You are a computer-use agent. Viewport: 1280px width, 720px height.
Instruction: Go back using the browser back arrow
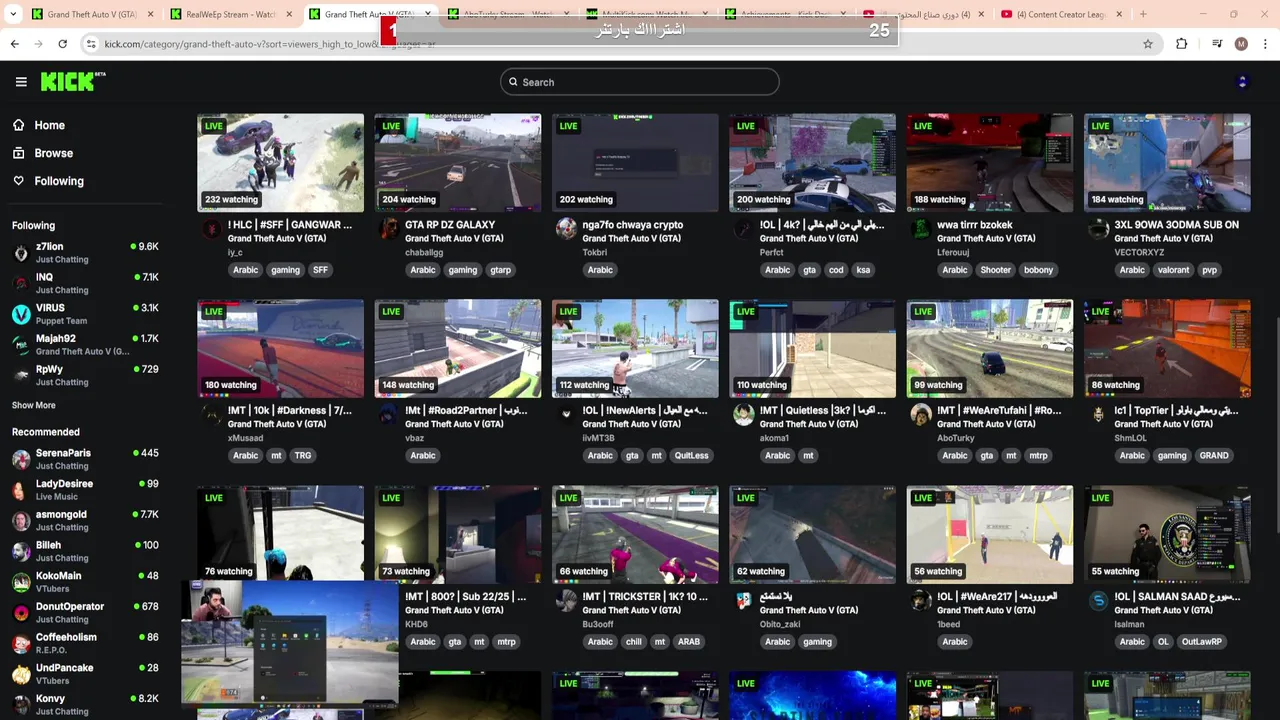tap(14, 44)
